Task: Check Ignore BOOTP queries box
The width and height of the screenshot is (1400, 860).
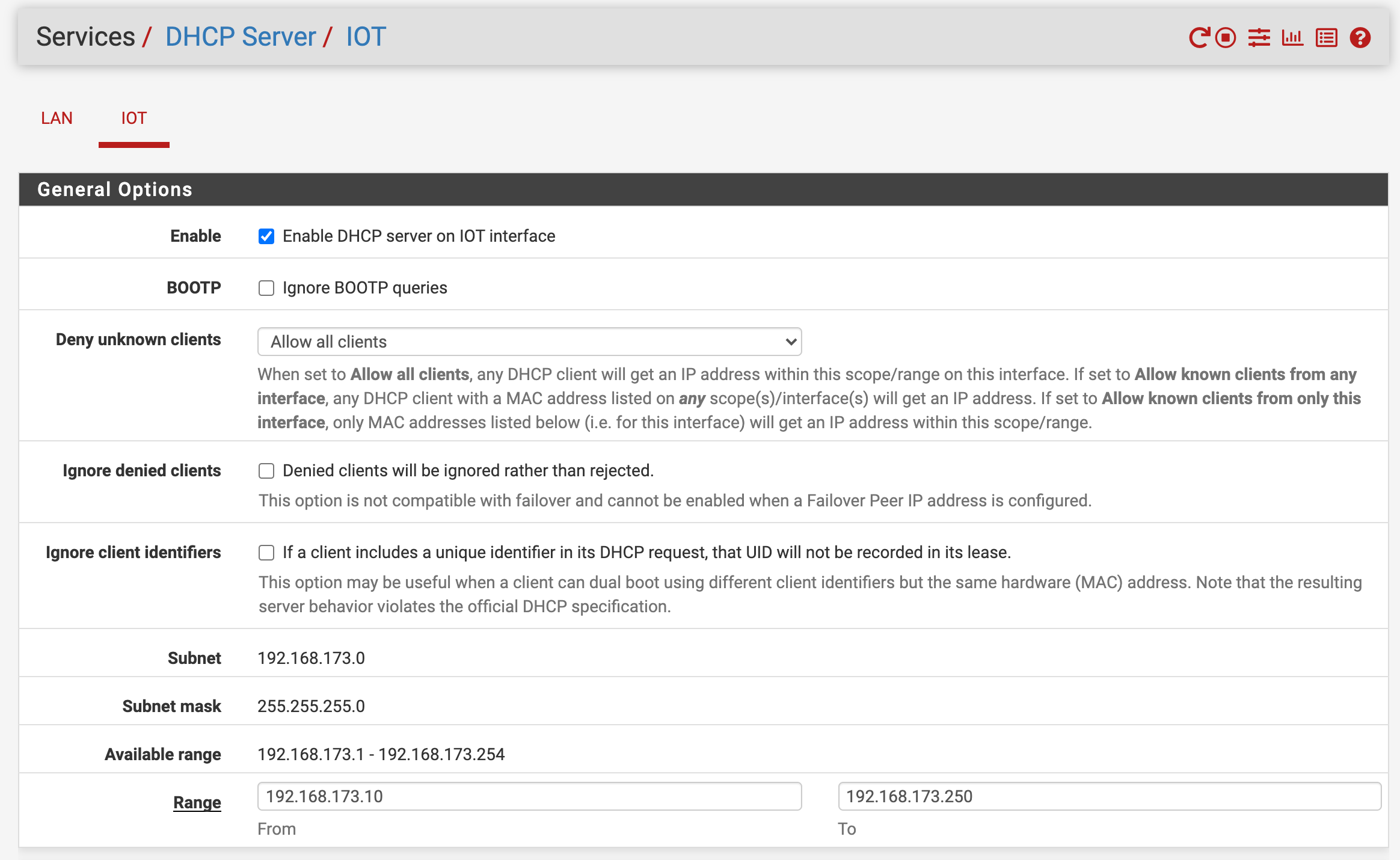Action: [x=266, y=288]
